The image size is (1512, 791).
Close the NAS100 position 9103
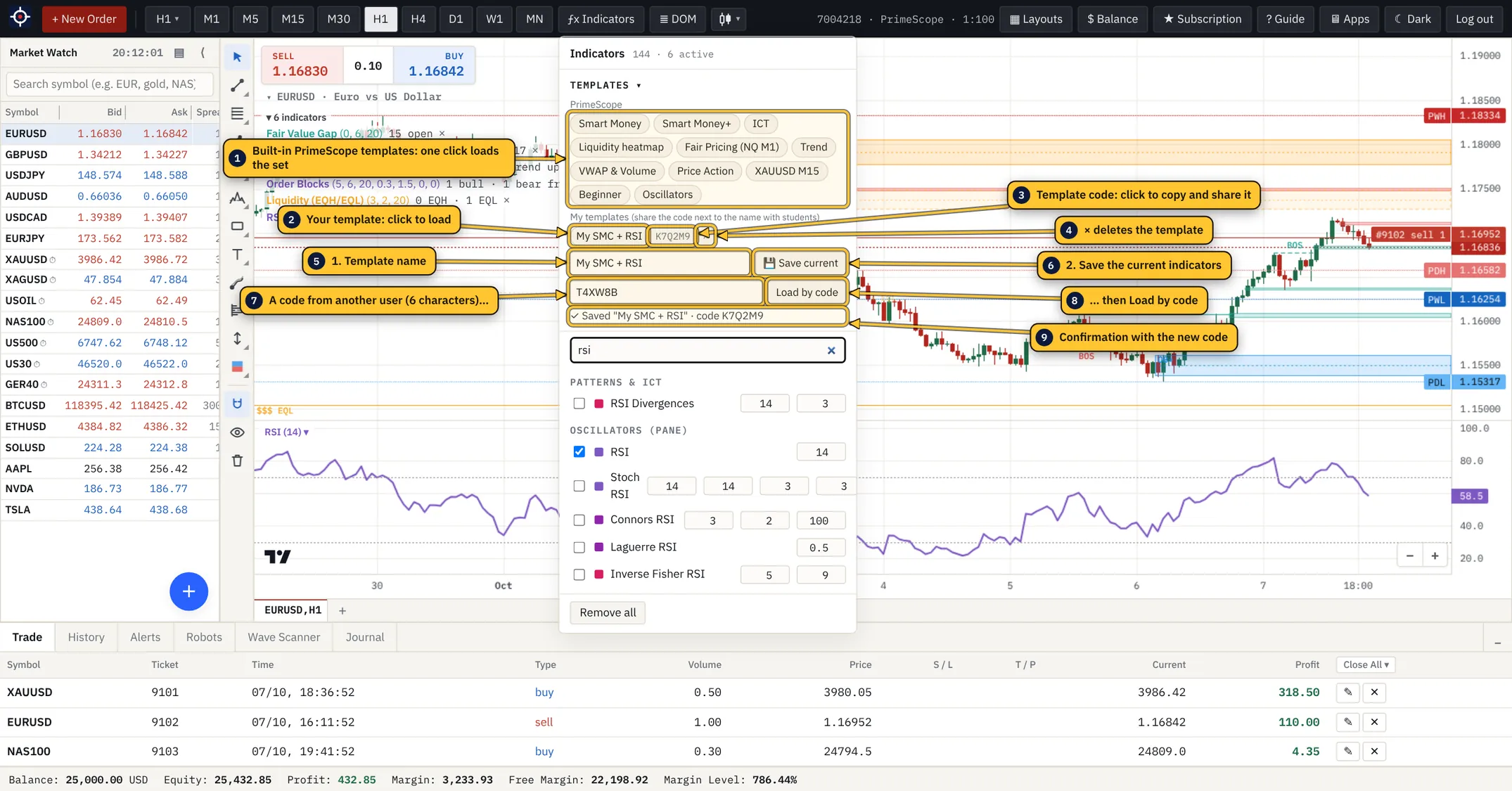tap(1374, 751)
